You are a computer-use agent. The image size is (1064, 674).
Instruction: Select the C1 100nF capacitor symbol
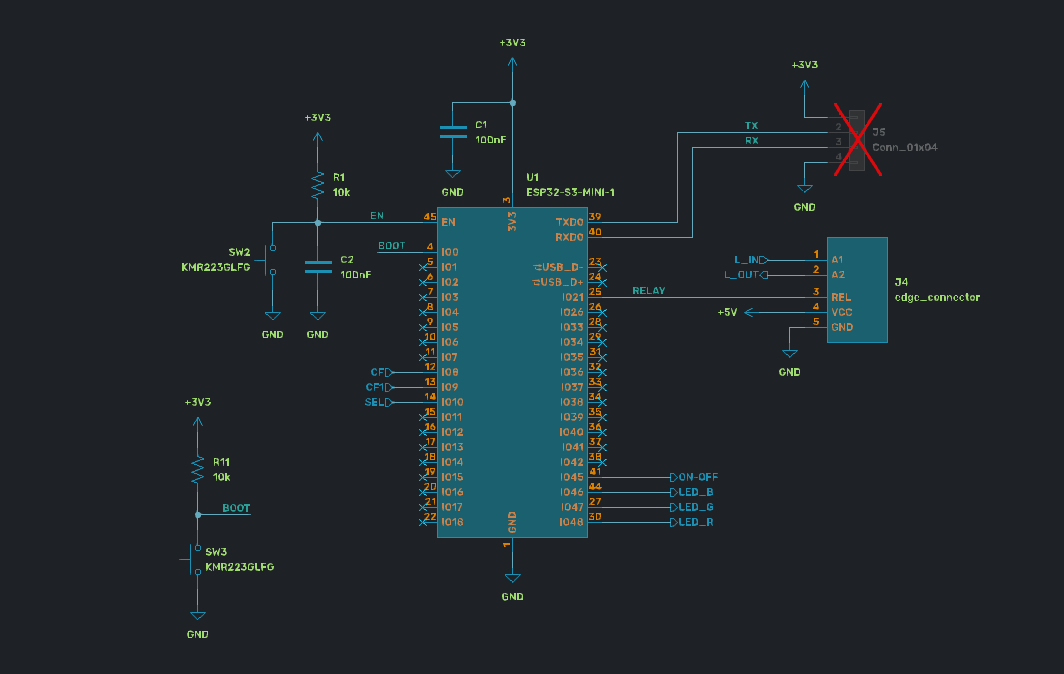[453, 132]
